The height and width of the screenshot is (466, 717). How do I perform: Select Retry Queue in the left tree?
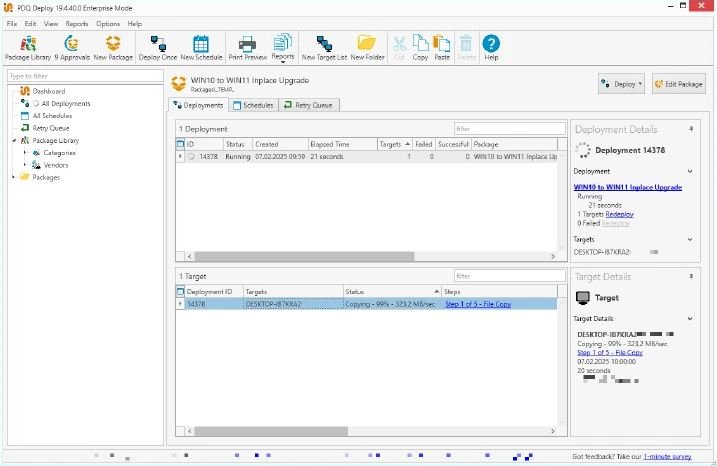point(51,128)
